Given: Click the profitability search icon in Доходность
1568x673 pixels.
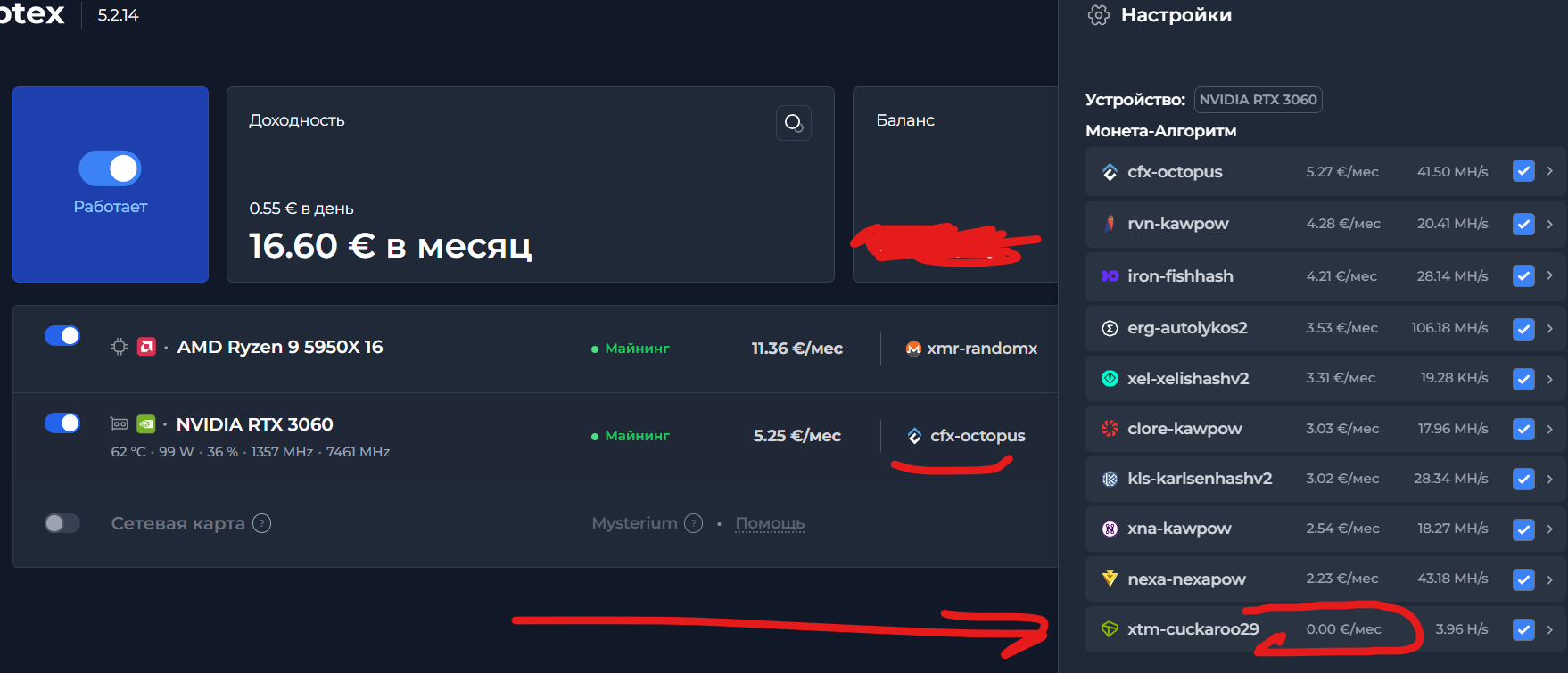Looking at the screenshot, I should [x=794, y=123].
